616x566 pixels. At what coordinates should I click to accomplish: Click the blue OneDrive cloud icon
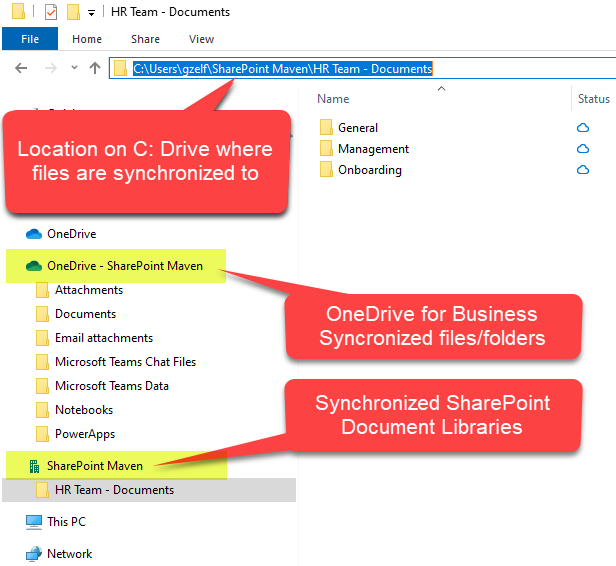(34, 234)
